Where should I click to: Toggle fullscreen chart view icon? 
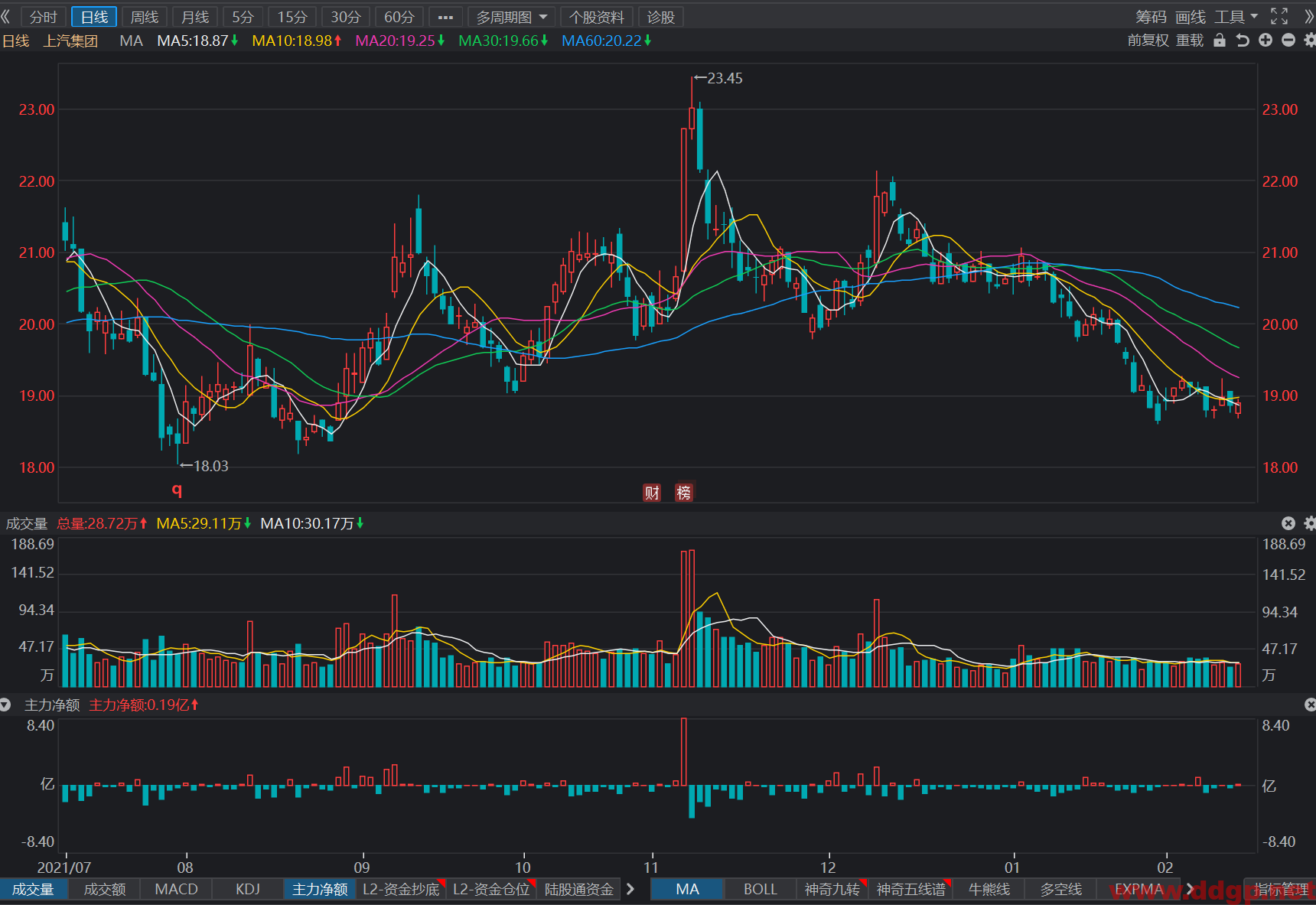click(x=1279, y=16)
